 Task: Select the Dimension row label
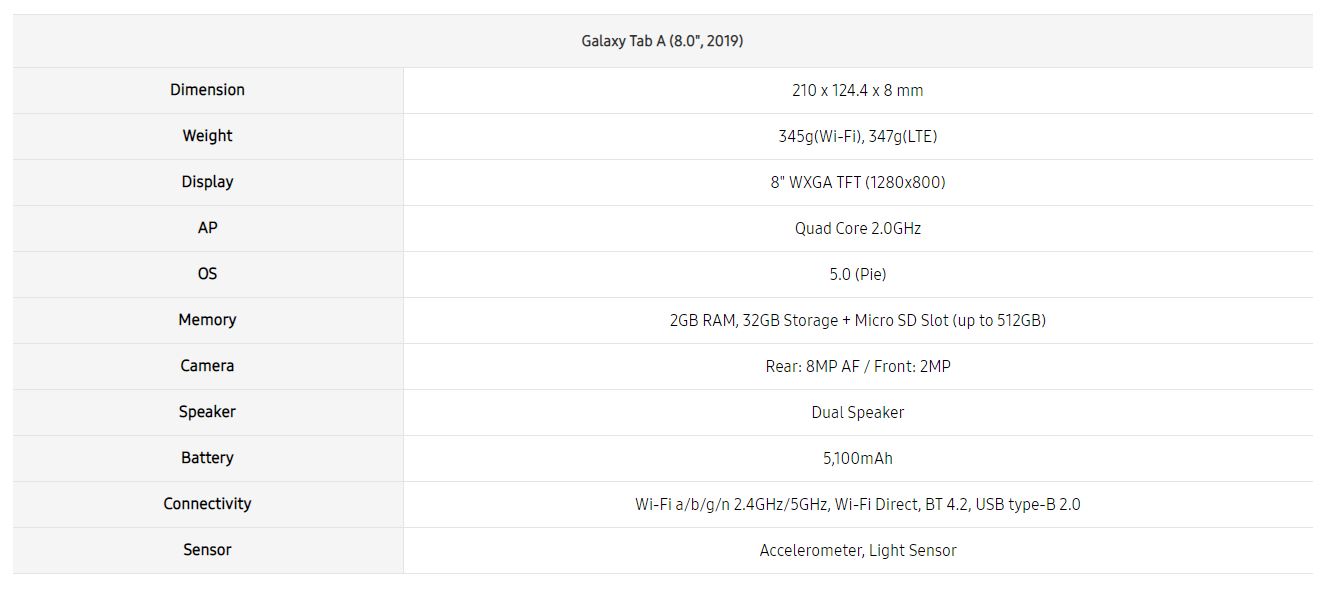pos(207,90)
